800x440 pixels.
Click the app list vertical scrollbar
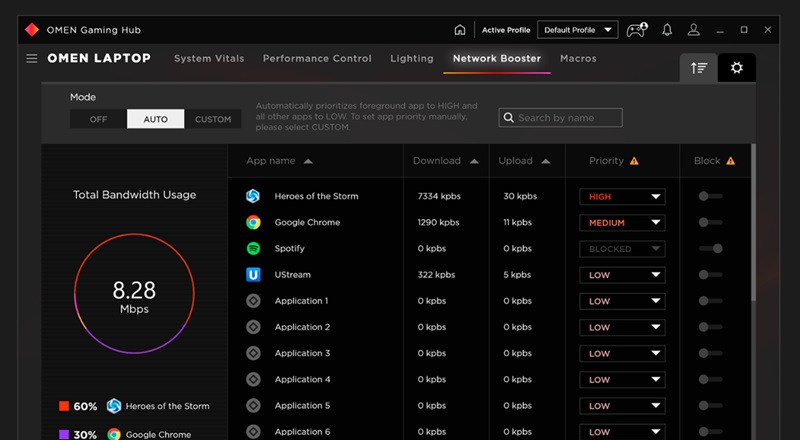[x=753, y=223]
